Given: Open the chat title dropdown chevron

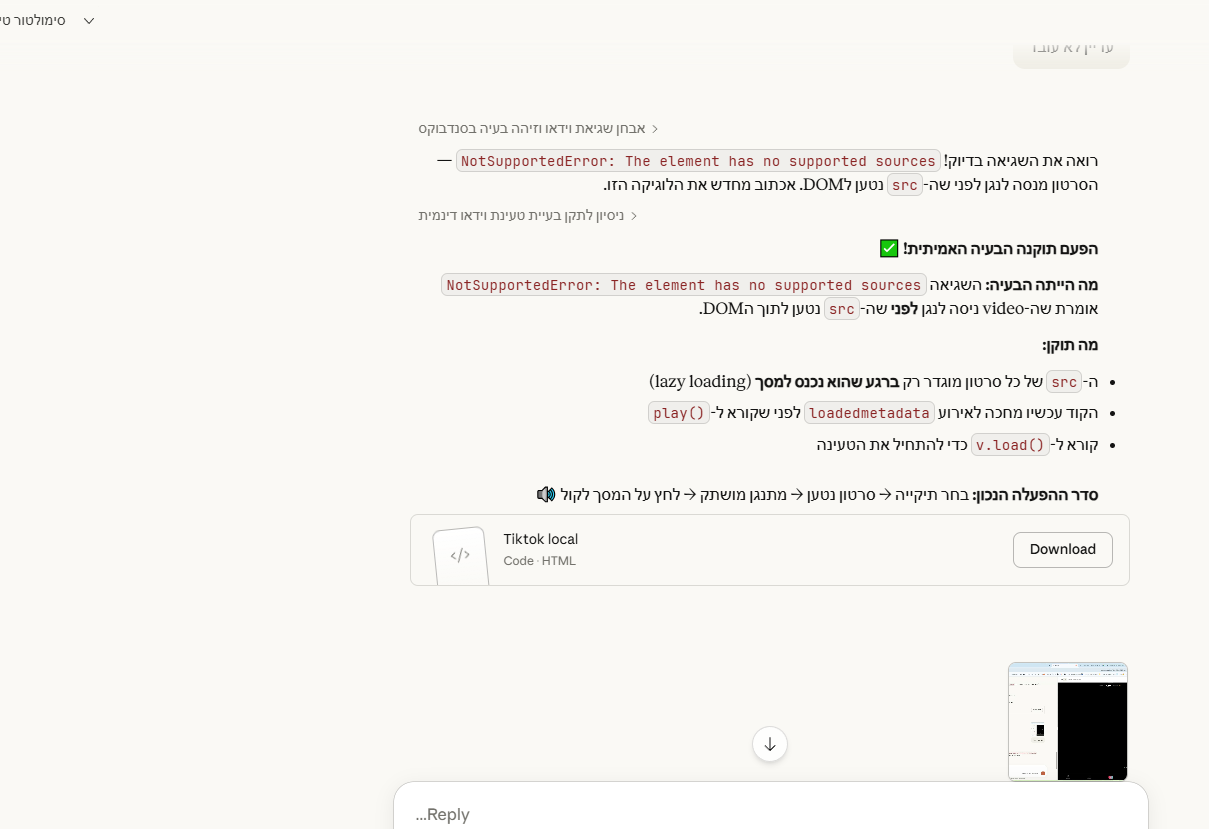Looking at the screenshot, I should click(89, 21).
